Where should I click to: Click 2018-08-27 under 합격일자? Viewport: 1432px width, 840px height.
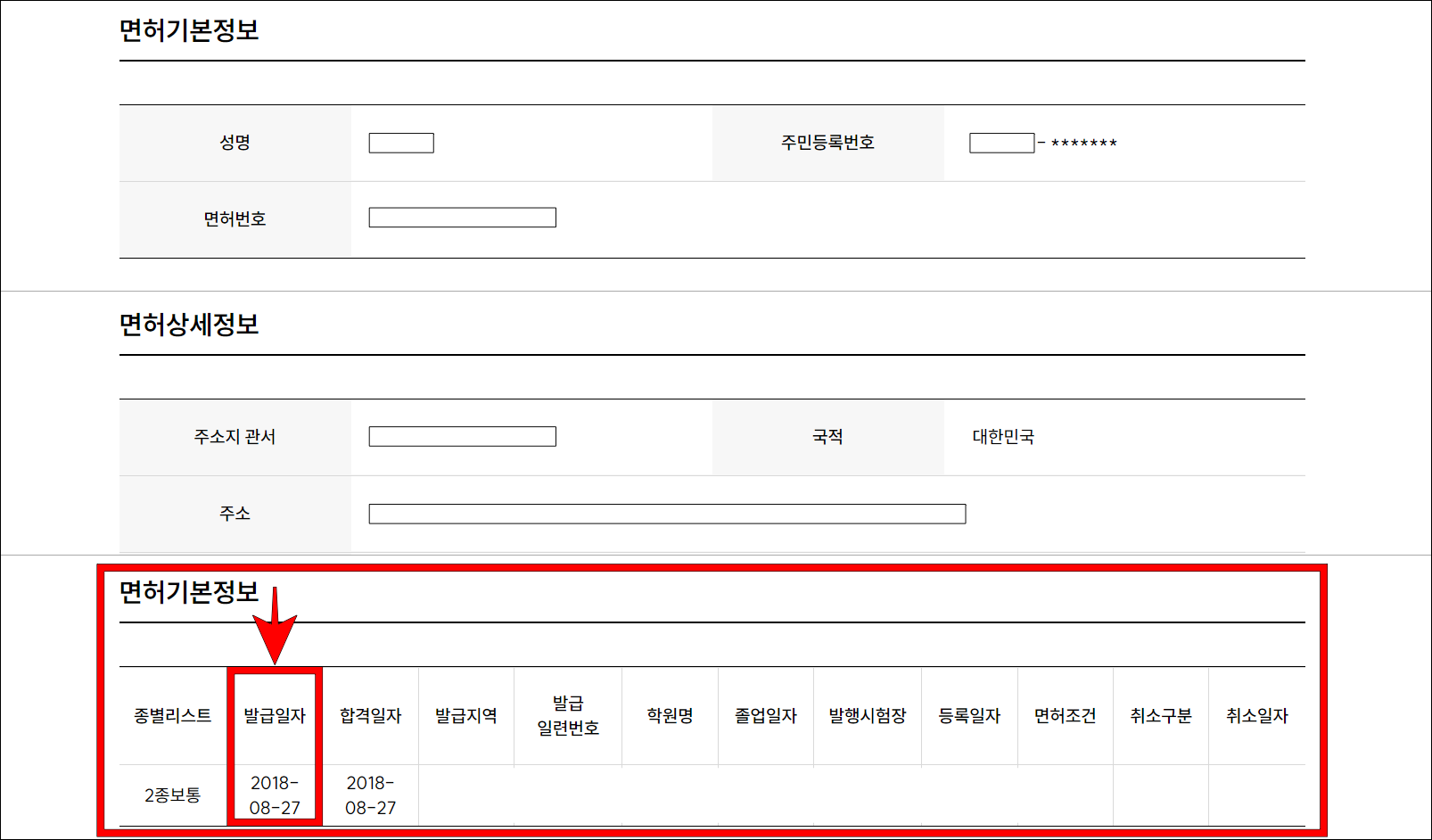point(370,795)
